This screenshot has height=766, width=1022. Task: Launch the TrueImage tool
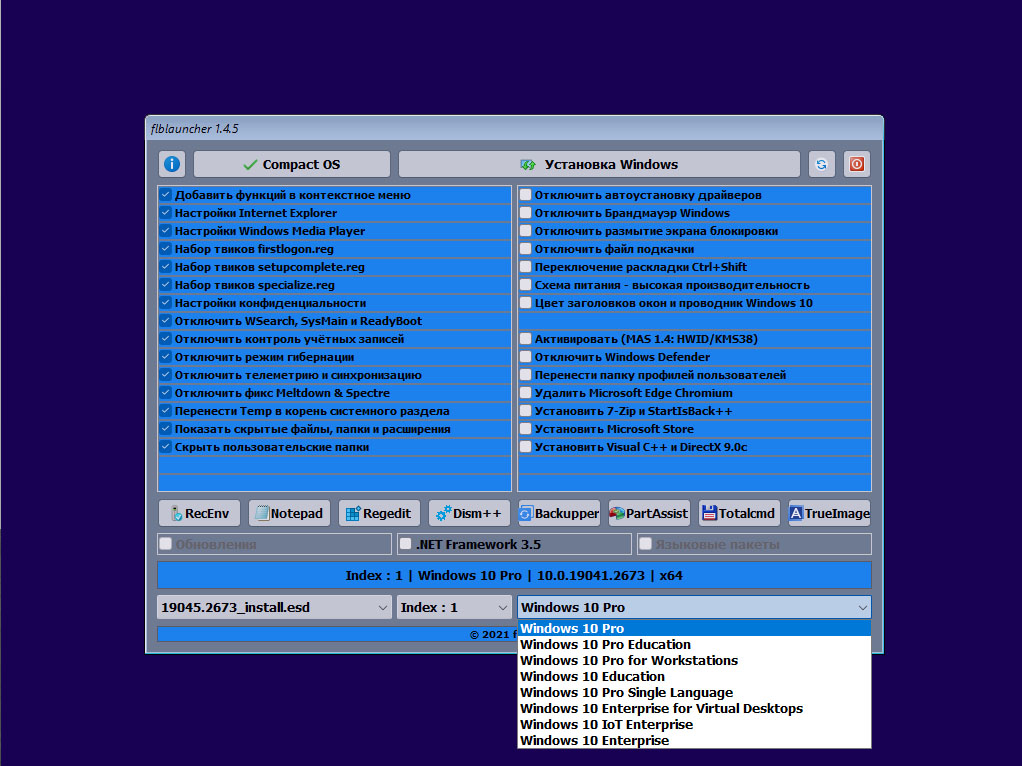(829, 513)
